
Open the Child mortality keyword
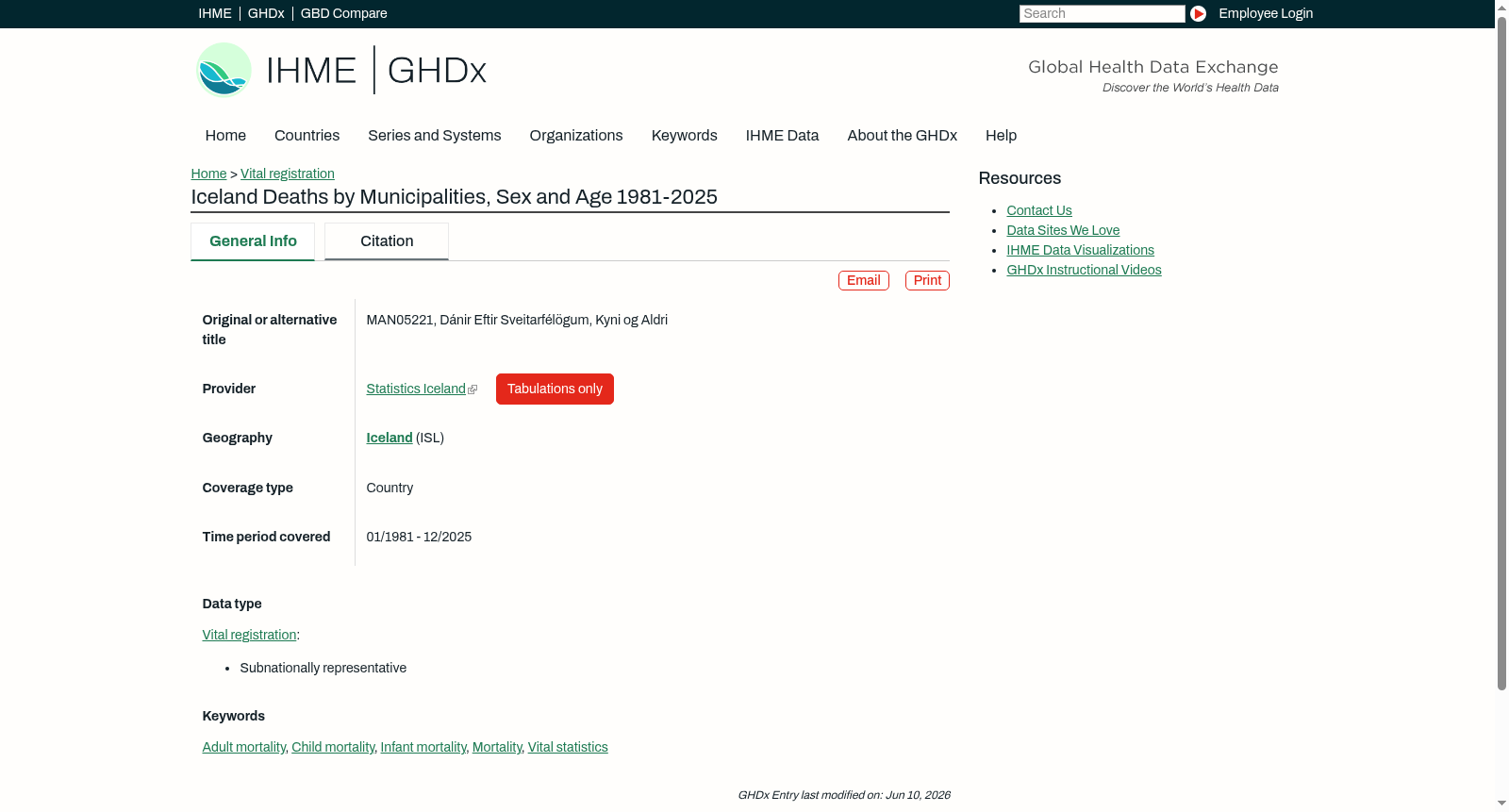tap(333, 748)
